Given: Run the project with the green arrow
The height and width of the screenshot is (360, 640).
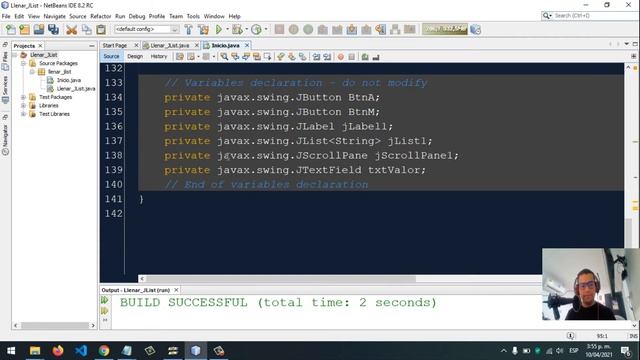Looking at the screenshot, I should [219, 29].
